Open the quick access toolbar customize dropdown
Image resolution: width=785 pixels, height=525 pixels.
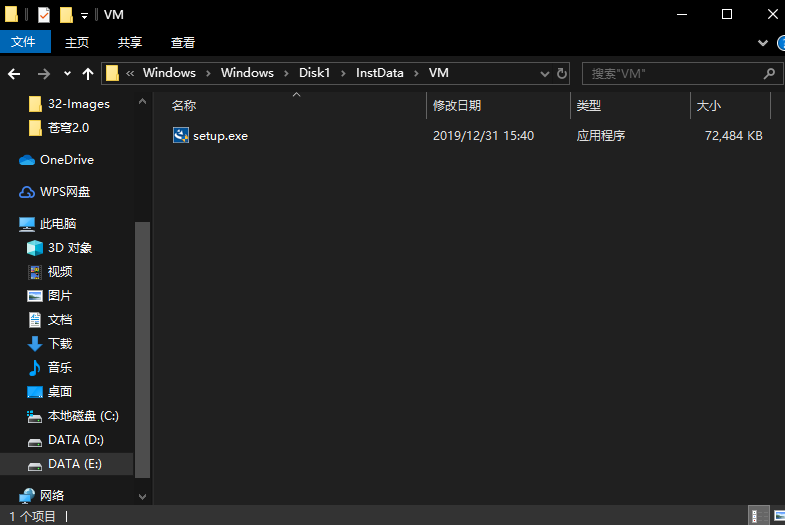click(x=85, y=16)
